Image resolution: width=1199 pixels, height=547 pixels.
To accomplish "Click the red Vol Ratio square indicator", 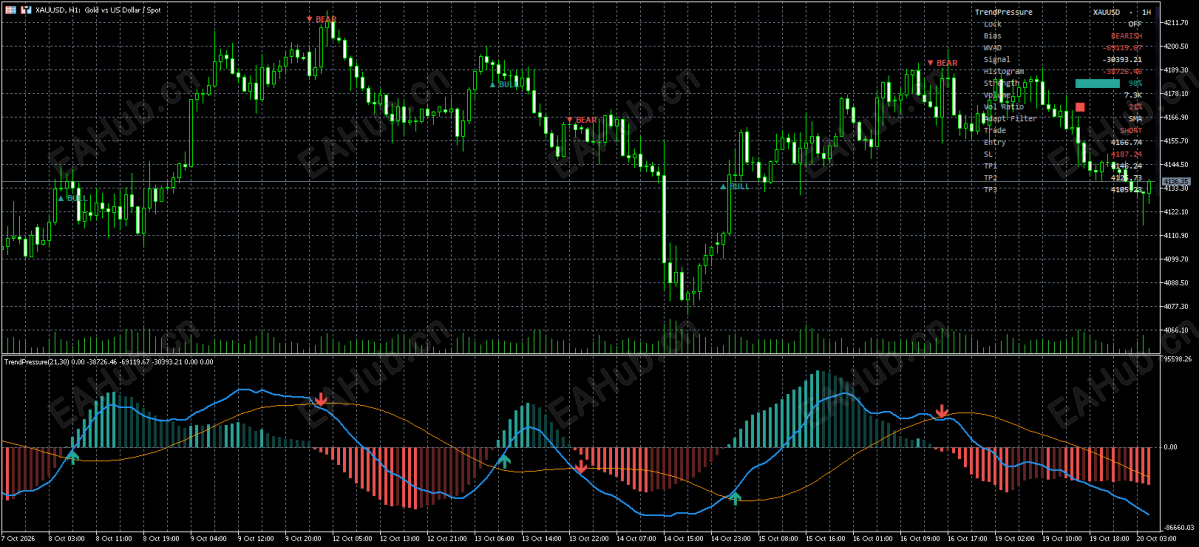I will (x=1080, y=106).
